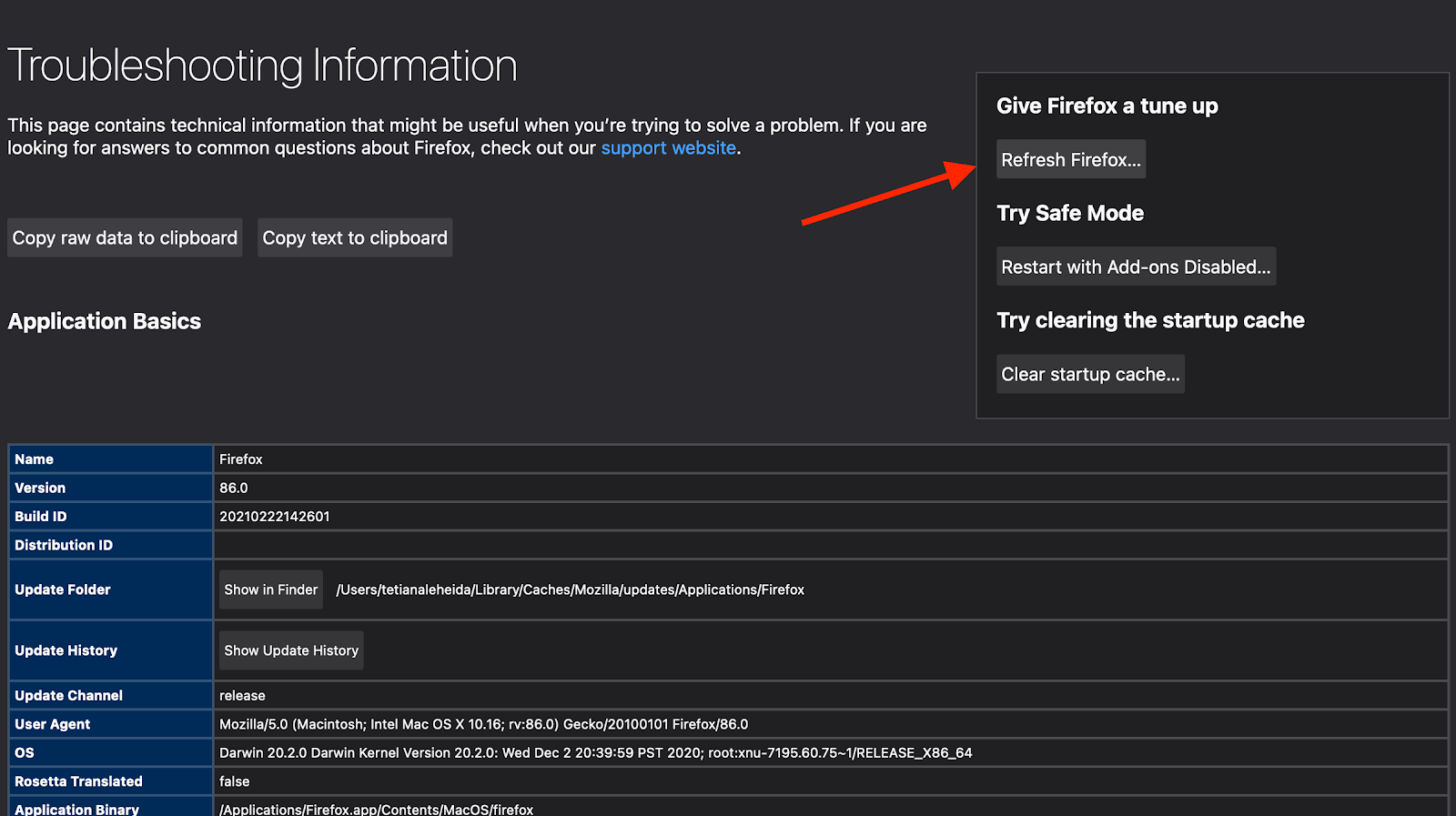This screenshot has height=816, width=1456.
Task: Click the 'Give Firefox a tune up' heading
Action: click(x=1107, y=106)
